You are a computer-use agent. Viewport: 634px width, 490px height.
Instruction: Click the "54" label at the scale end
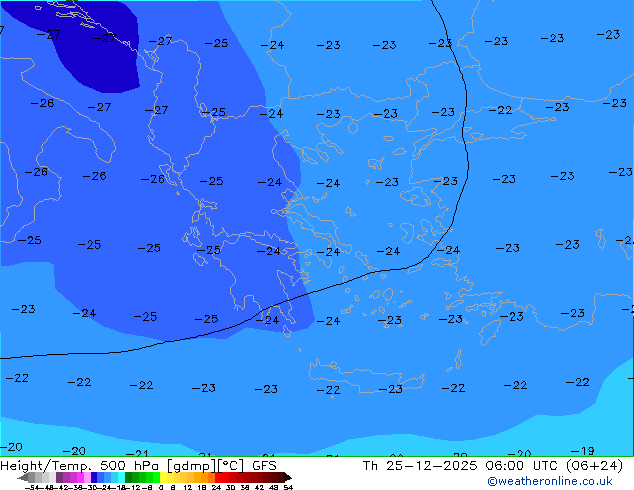click(288, 488)
